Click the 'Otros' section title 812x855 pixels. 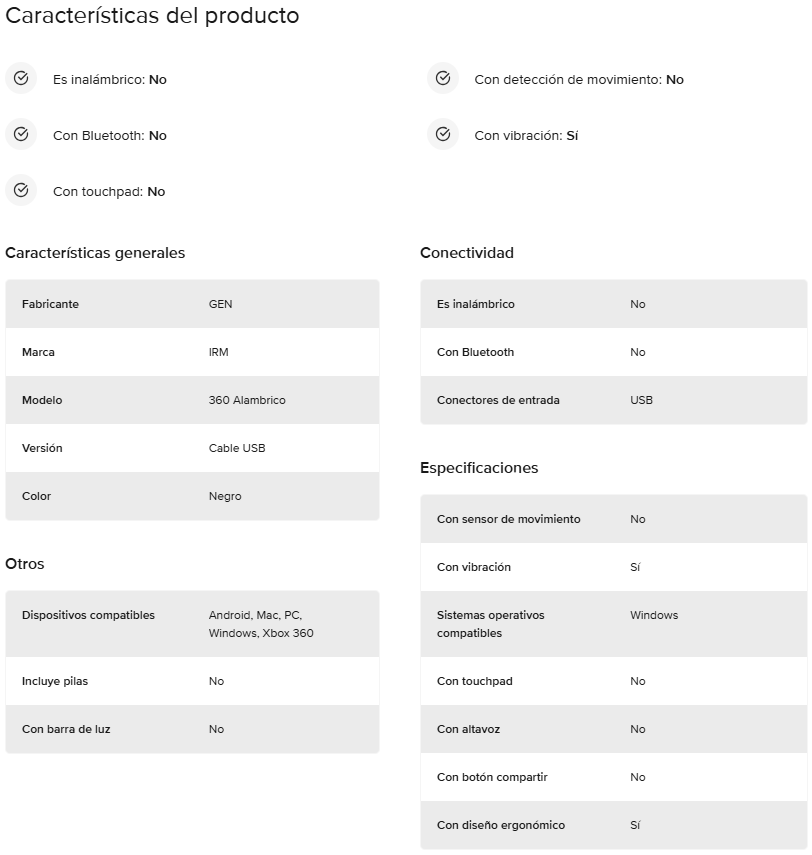[x=25, y=564]
